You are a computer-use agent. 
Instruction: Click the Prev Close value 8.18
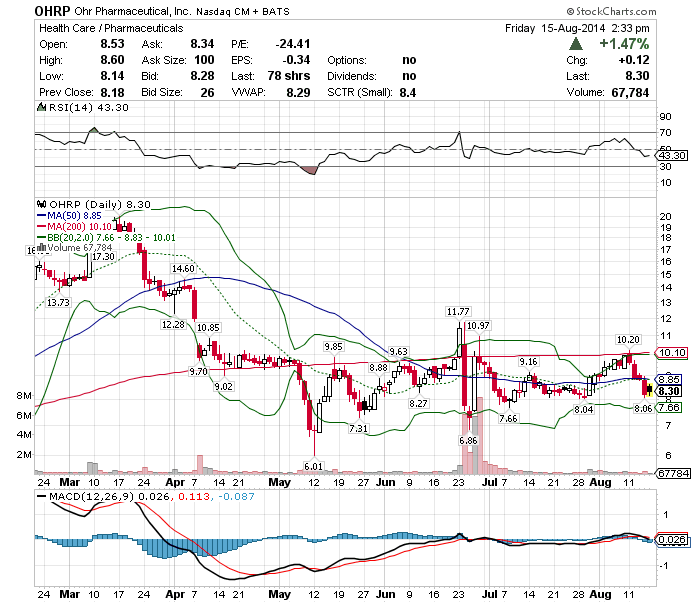click(112, 92)
